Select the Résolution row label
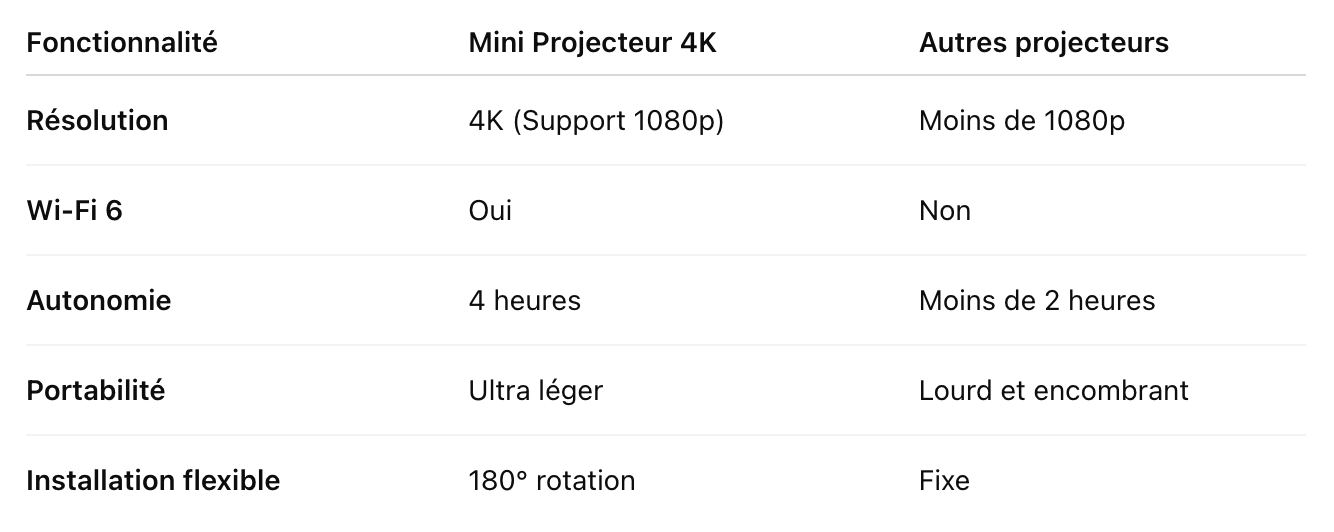The image size is (1334, 532). (x=97, y=121)
